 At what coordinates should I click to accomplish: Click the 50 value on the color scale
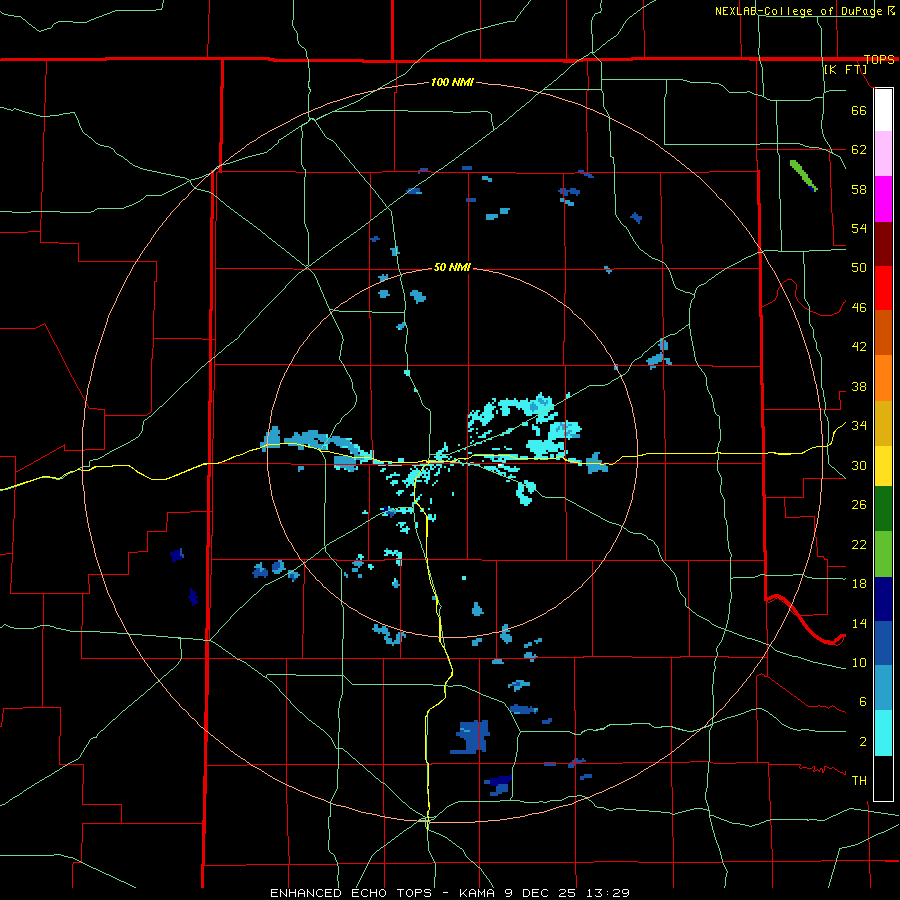coord(859,268)
